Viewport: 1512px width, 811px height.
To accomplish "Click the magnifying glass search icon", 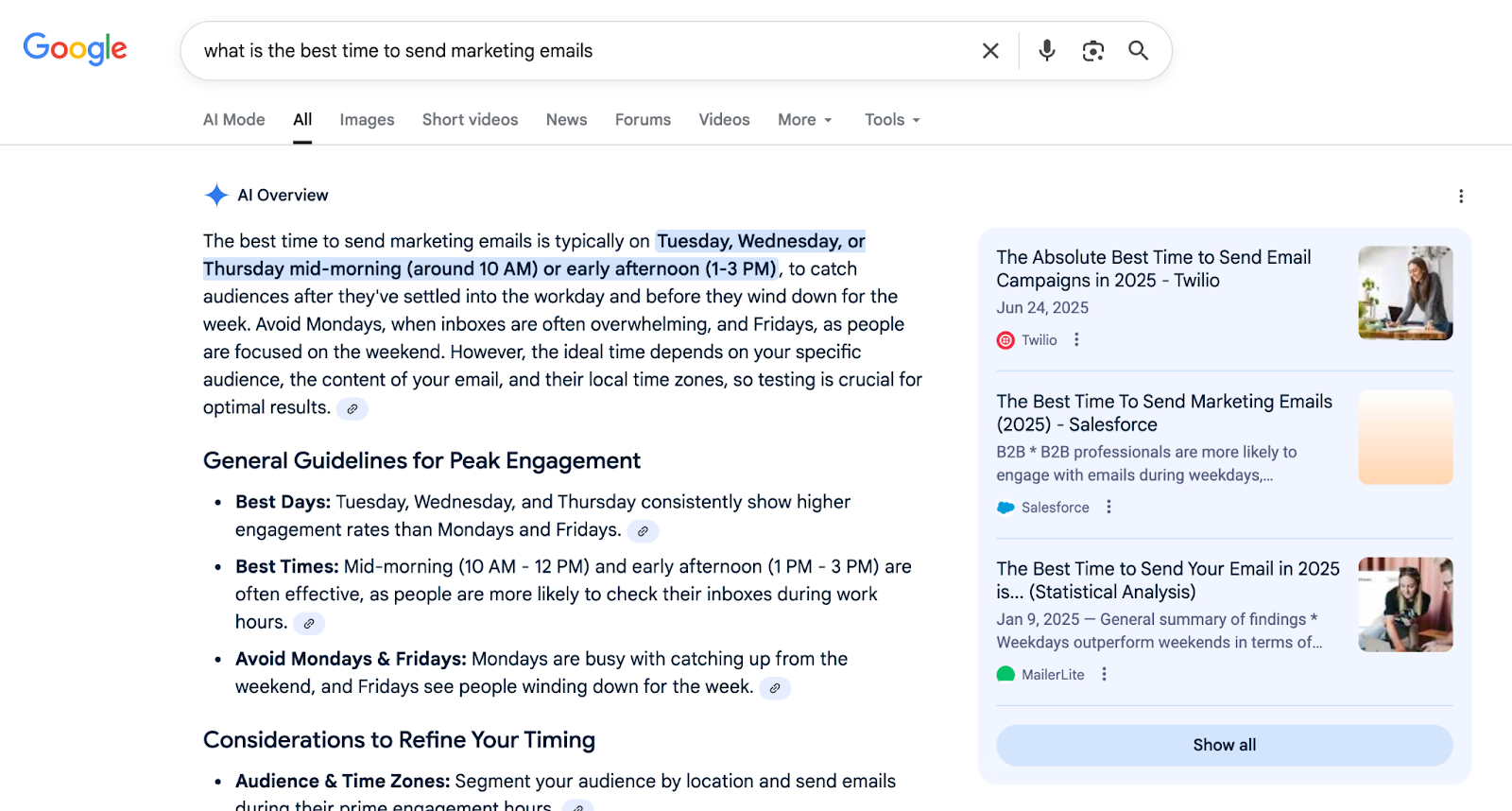I will coord(1138,51).
